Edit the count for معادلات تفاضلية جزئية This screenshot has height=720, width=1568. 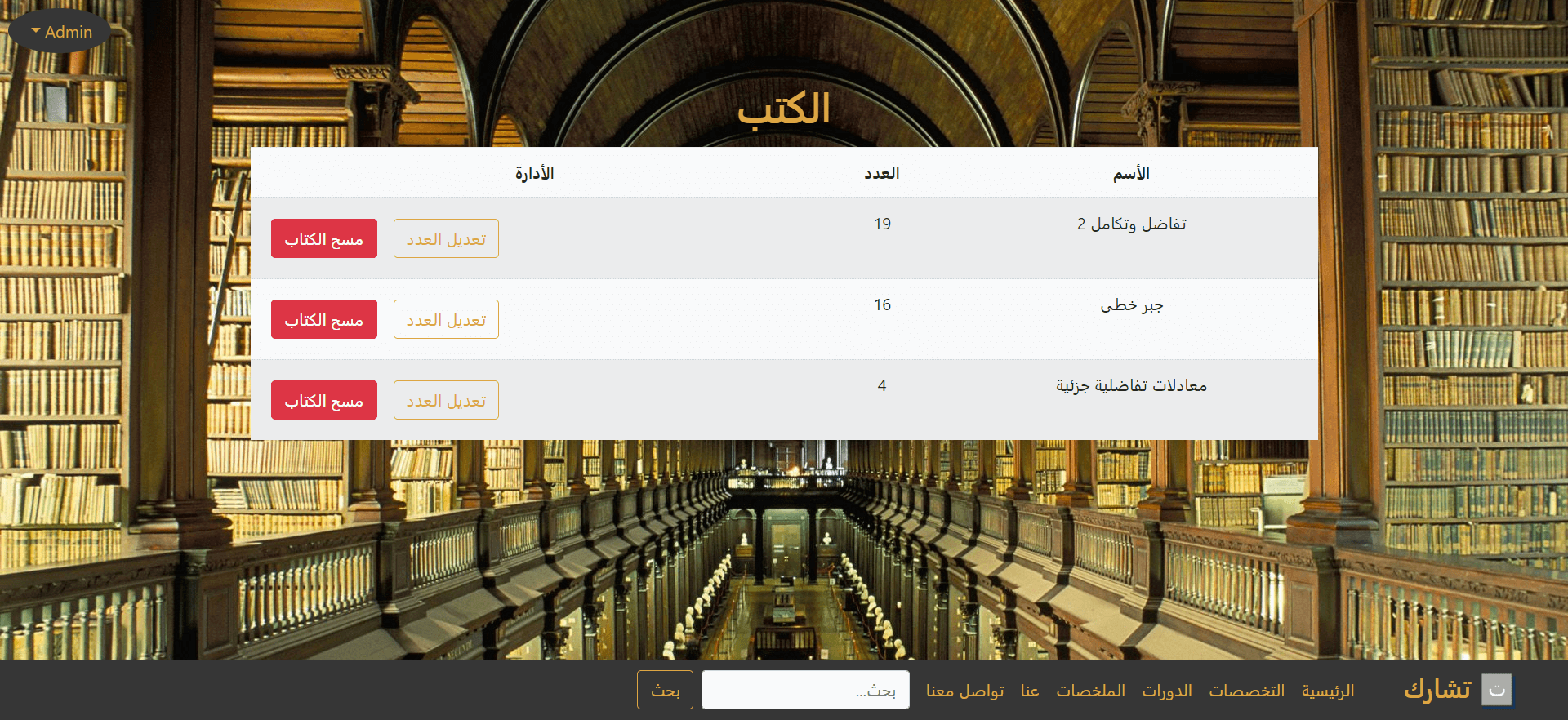(446, 400)
